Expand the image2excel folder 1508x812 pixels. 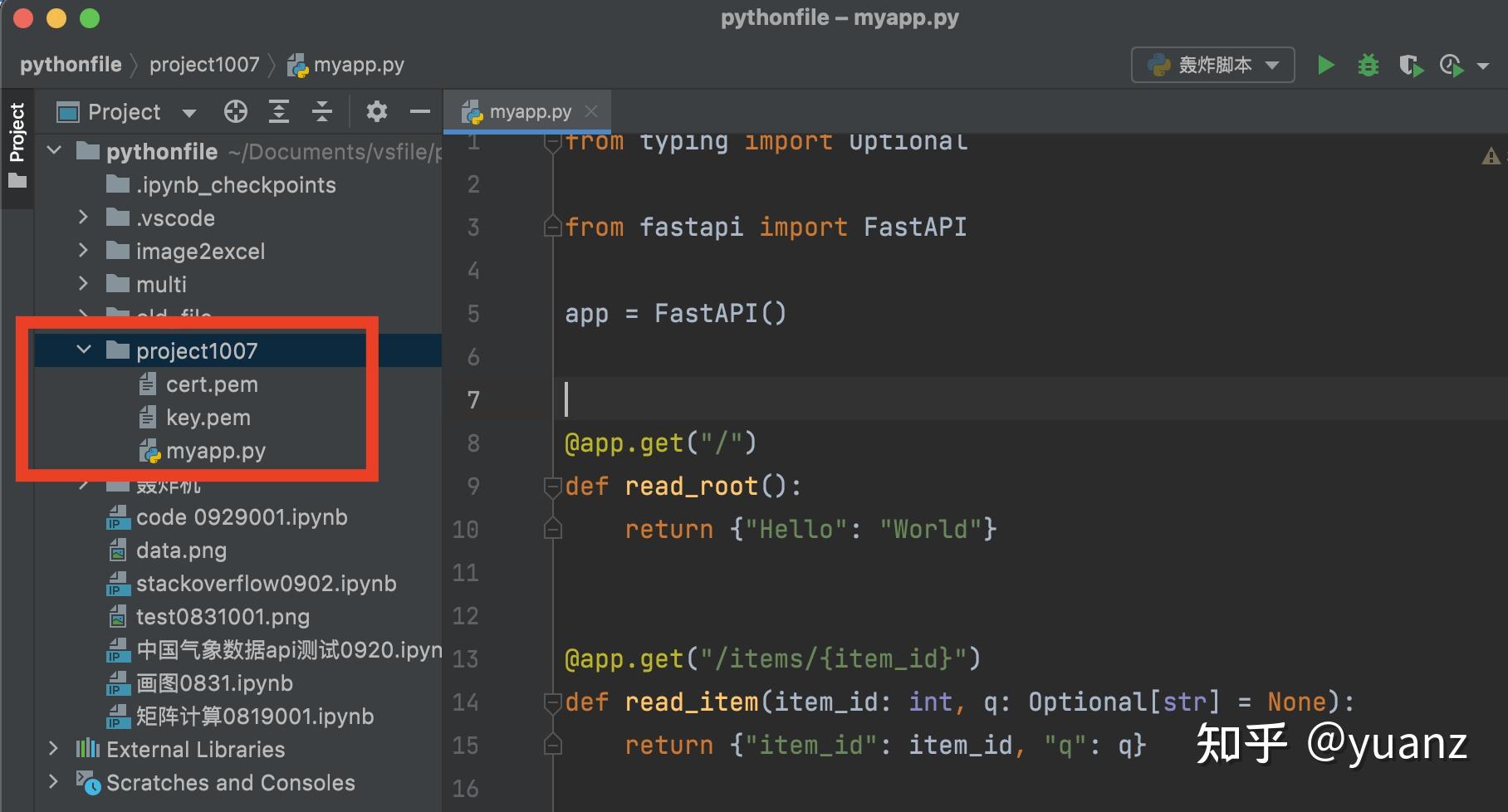point(83,251)
